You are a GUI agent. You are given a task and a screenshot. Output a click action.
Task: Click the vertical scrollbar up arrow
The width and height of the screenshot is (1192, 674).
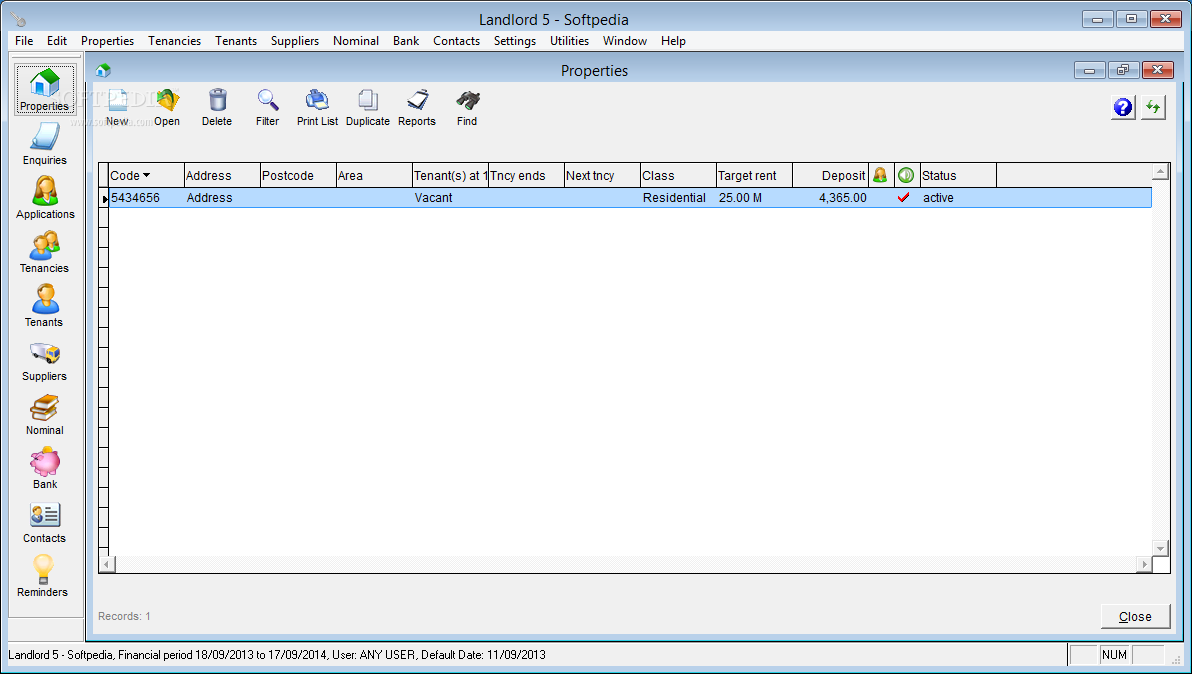(1160, 172)
